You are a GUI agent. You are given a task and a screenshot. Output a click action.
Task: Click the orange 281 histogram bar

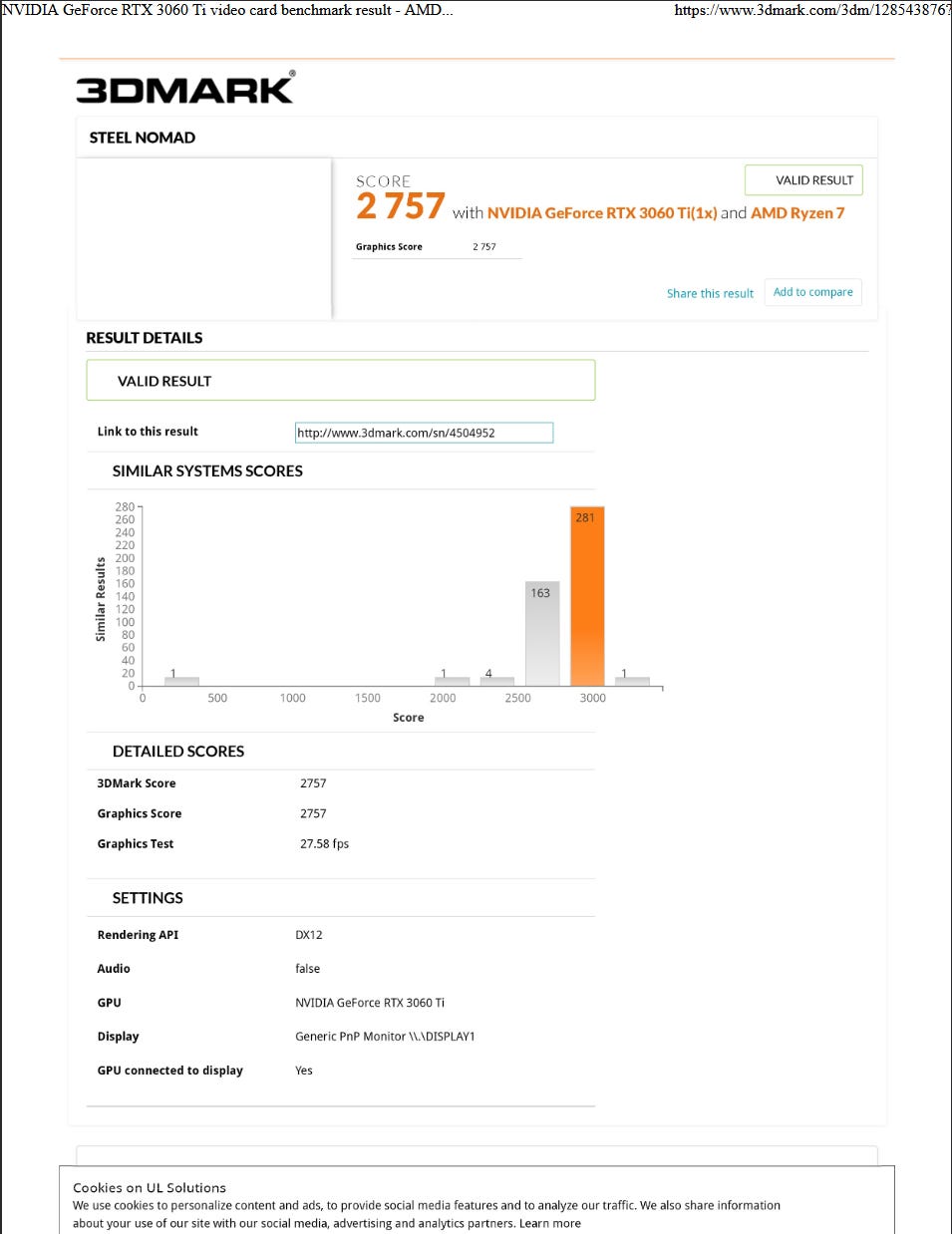tap(587, 596)
